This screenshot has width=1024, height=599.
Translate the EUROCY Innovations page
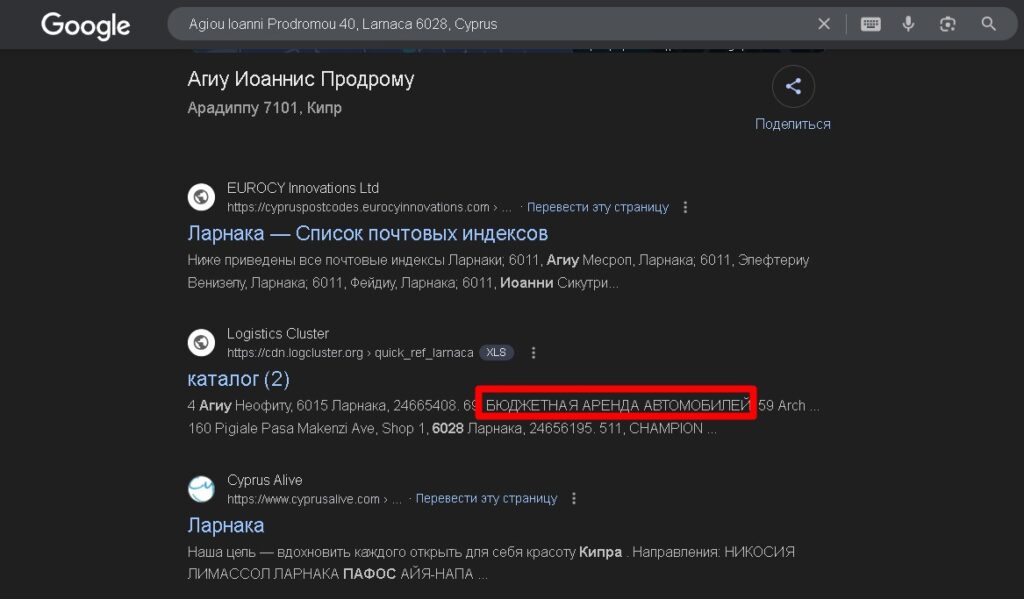[598, 207]
